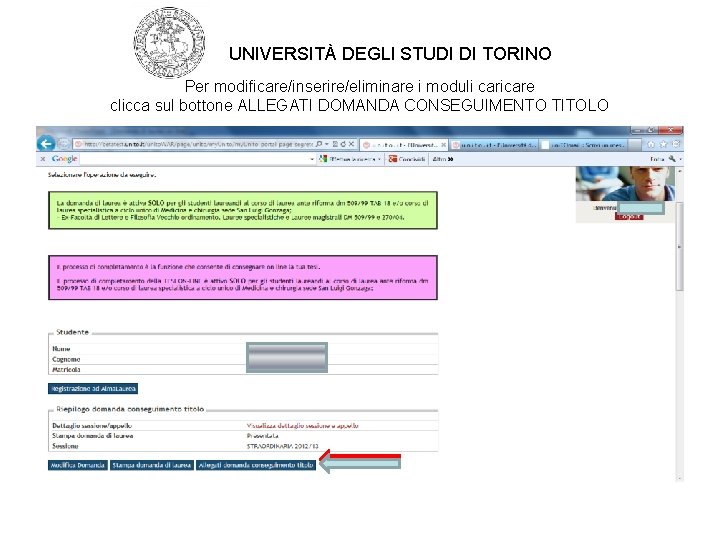Click the Condividi share toolbar button
The image size is (720, 540).
pyautogui.click(x=407, y=159)
